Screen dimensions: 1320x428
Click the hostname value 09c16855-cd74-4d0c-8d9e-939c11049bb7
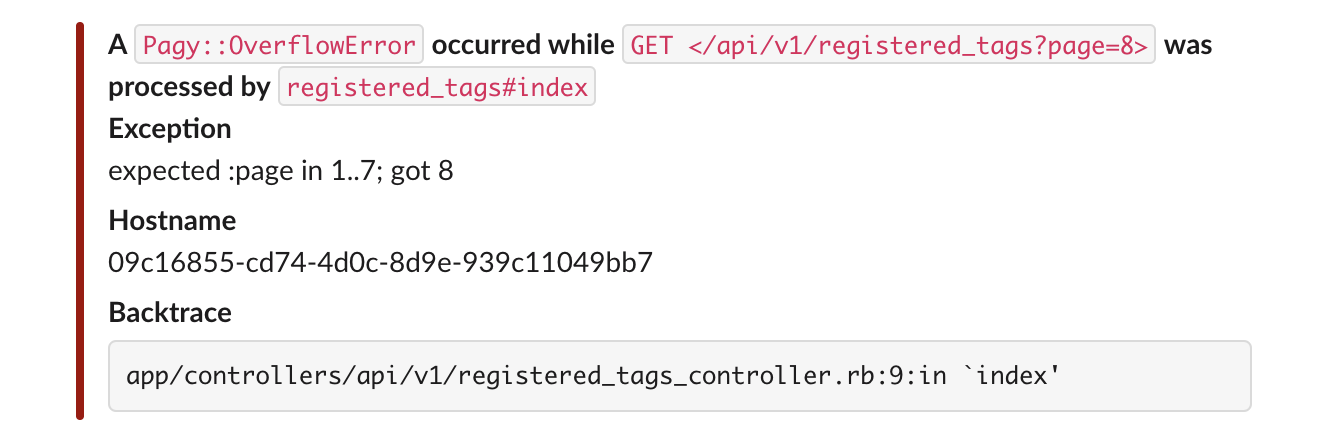click(380, 262)
